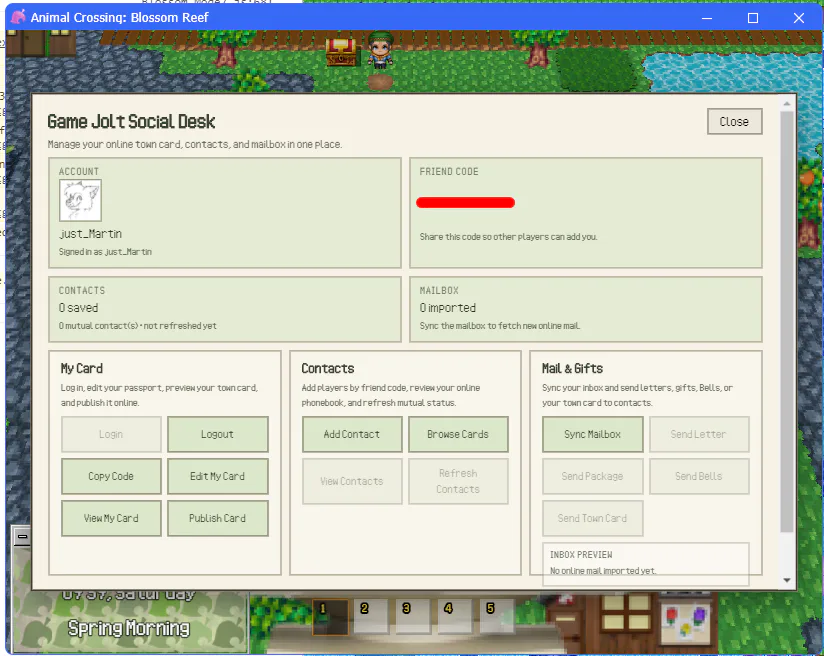824x656 pixels.
Task: Click the treasure chest in the game world
Action: pos(341,52)
